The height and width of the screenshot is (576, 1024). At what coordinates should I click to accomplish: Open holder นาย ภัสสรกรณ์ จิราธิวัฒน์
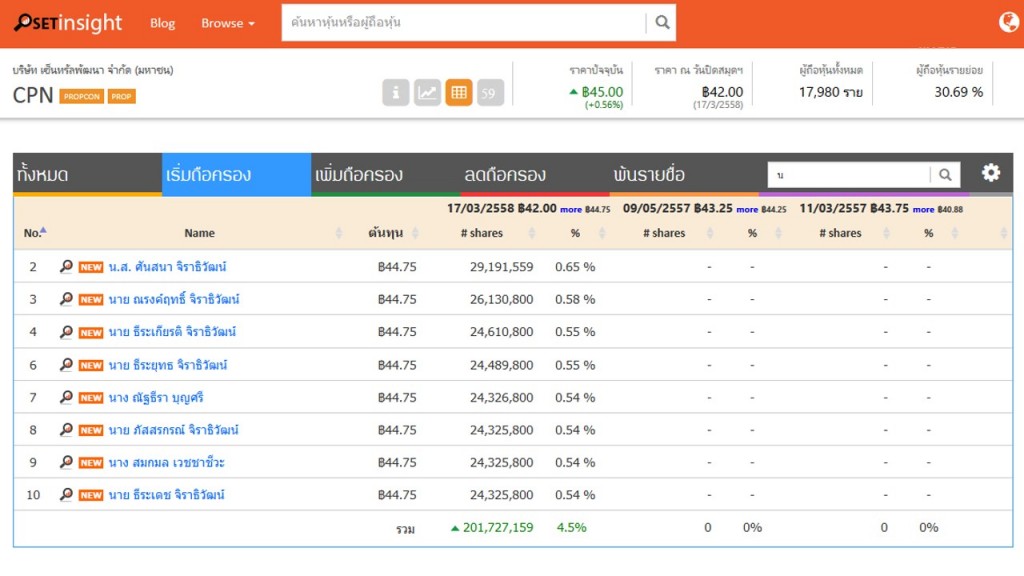(173, 430)
